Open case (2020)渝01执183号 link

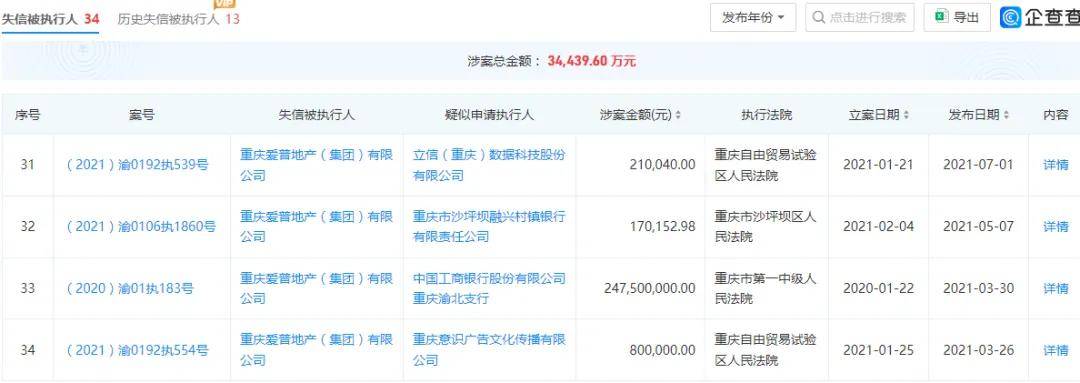[129, 289]
